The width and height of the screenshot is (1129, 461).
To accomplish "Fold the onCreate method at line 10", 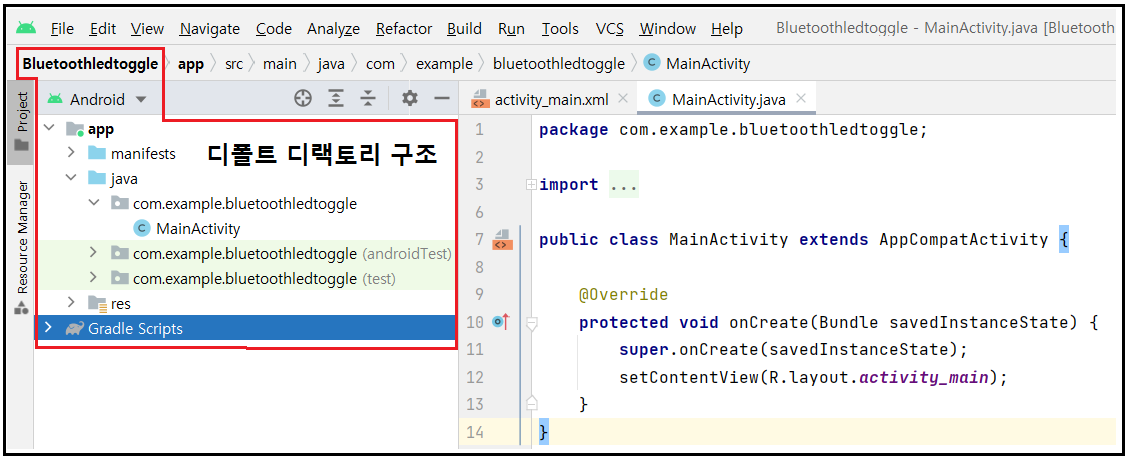I will 531,323.
